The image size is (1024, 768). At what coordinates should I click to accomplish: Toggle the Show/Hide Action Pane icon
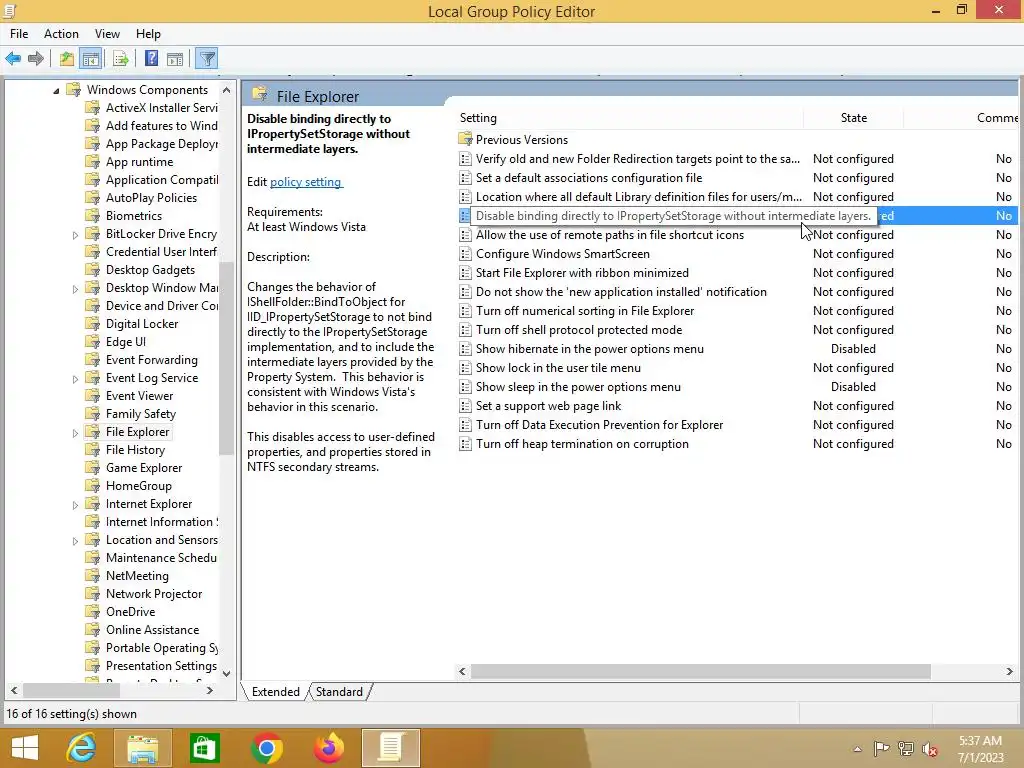coord(175,59)
